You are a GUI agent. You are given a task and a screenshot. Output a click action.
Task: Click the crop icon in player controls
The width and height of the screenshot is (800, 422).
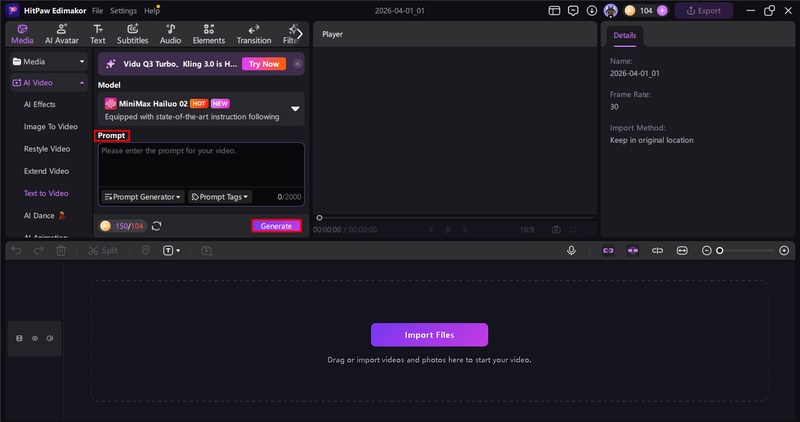573,230
